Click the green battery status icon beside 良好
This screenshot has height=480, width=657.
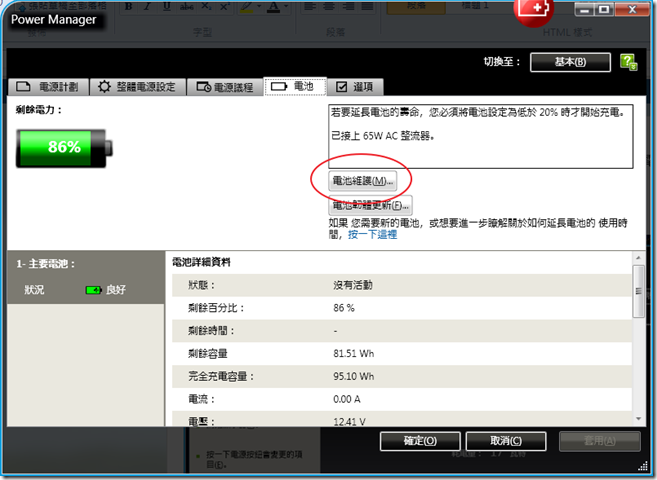[x=93, y=290]
